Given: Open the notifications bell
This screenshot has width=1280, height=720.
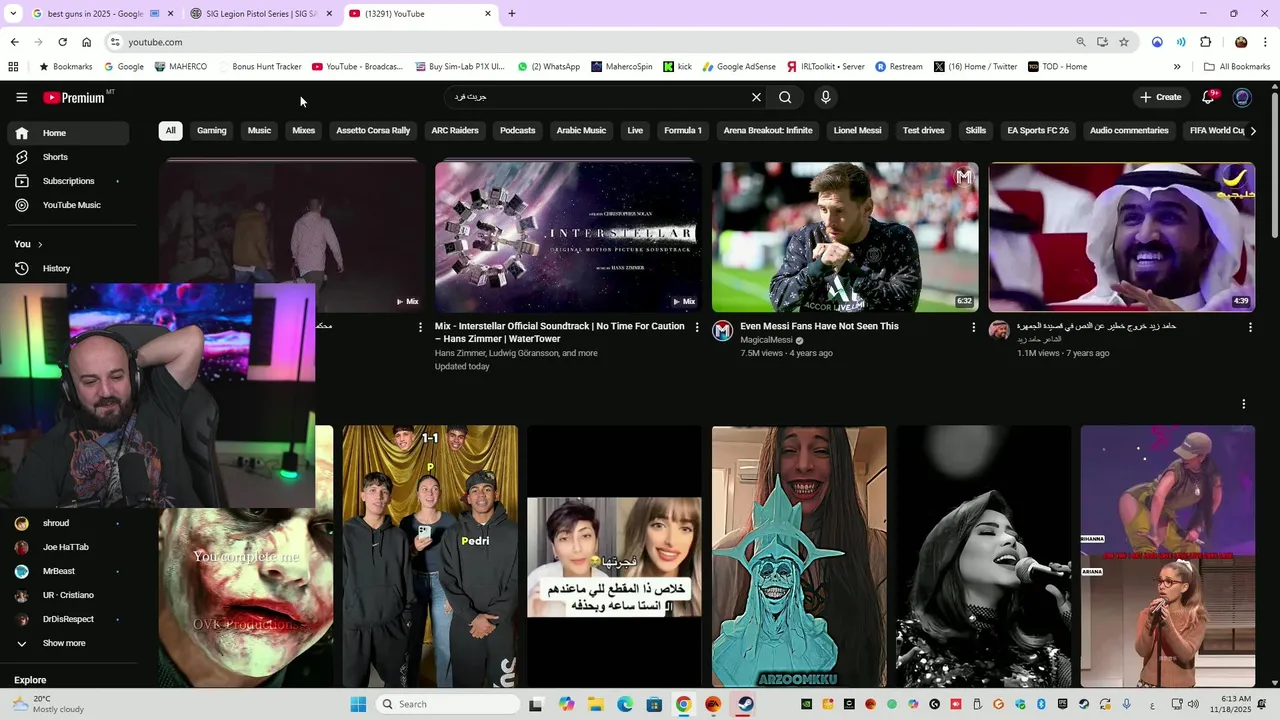Looking at the screenshot, I should (x=1209, y=97).
